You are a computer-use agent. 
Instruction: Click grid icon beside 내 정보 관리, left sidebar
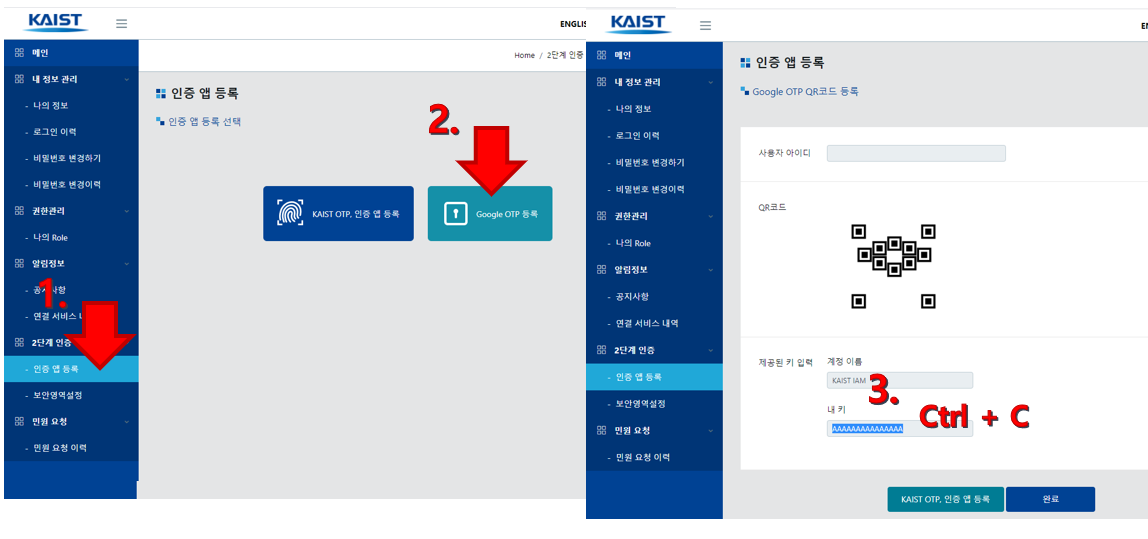pos(19,79)
